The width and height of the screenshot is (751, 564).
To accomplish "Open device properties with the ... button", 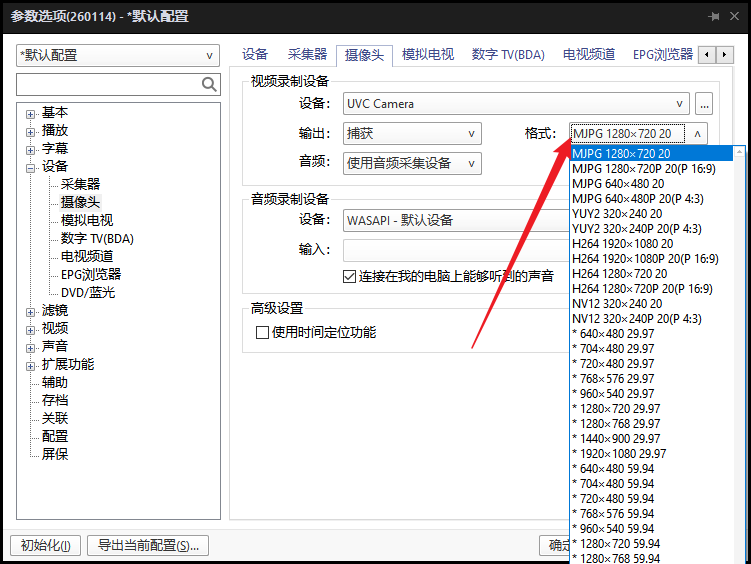I will [x=704, y=104].
